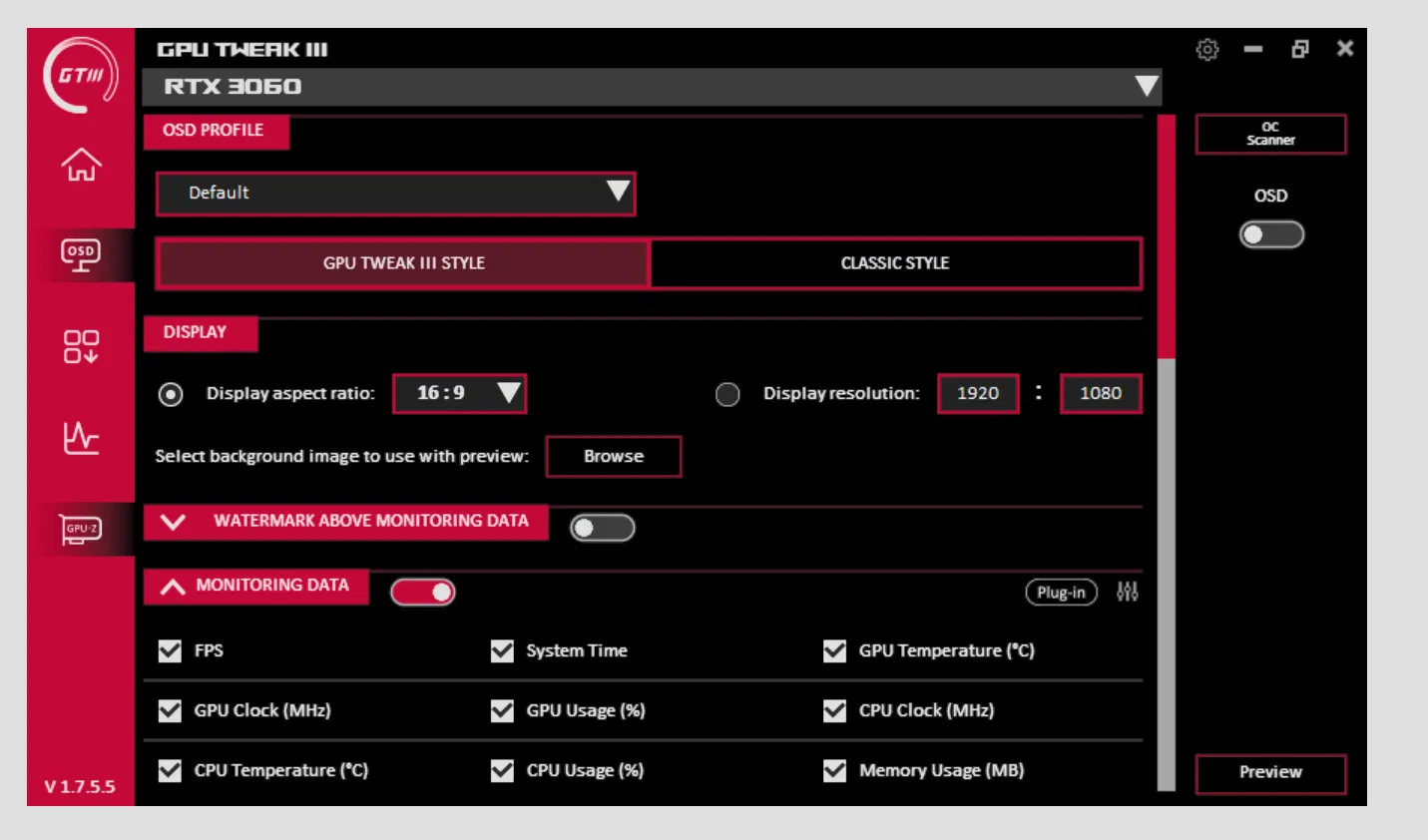
Task: Open the utility downloads sidebar icon
Action: point(81,346)
